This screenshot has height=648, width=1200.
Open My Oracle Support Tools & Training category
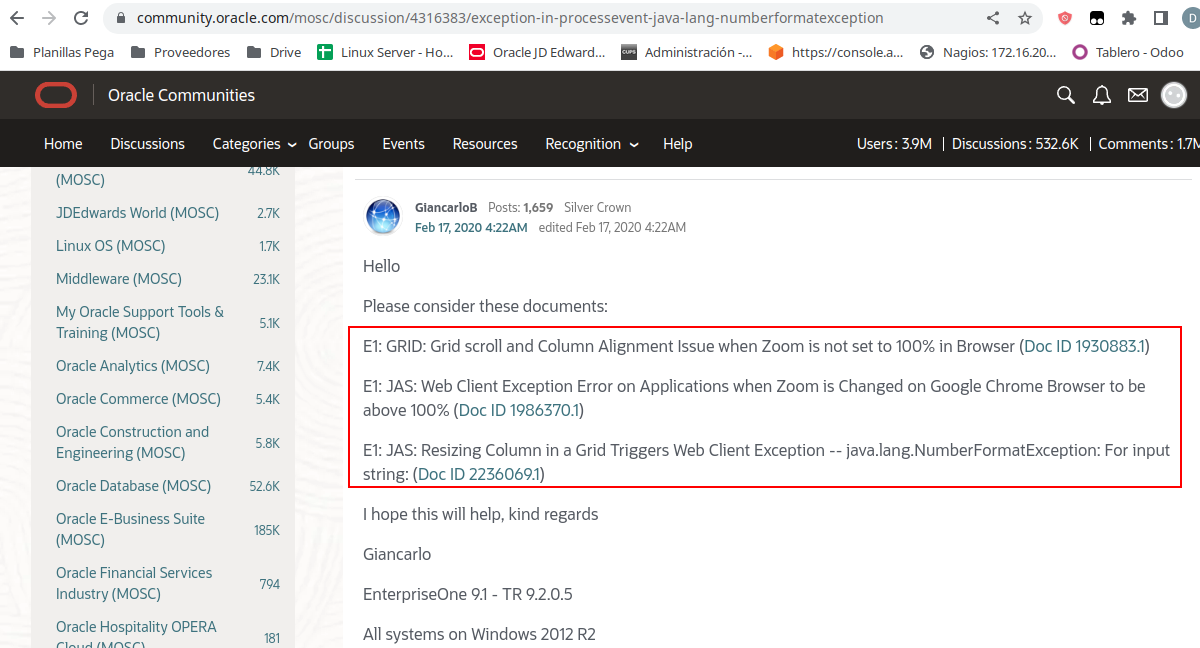click(x=140, y=322)
